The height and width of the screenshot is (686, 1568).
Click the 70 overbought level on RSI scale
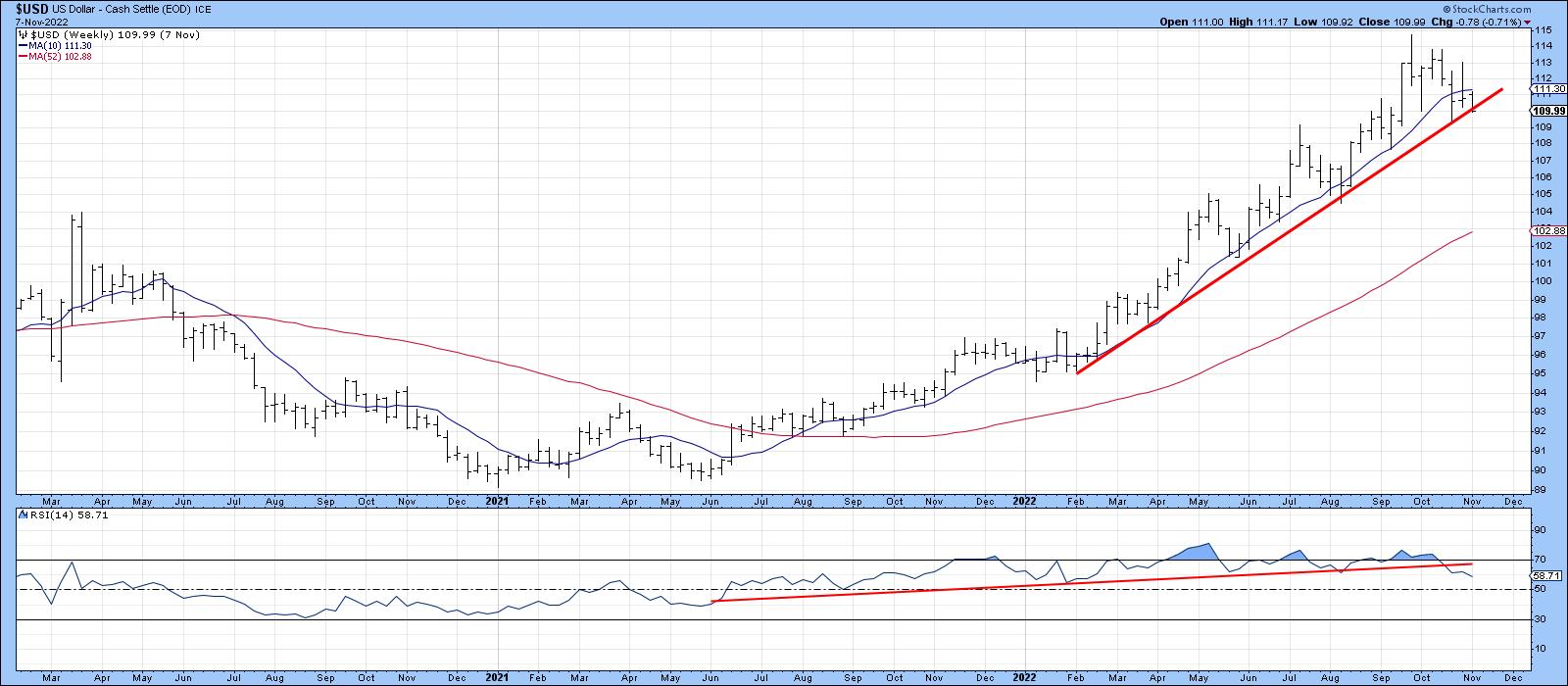(x=1539, y=559)
